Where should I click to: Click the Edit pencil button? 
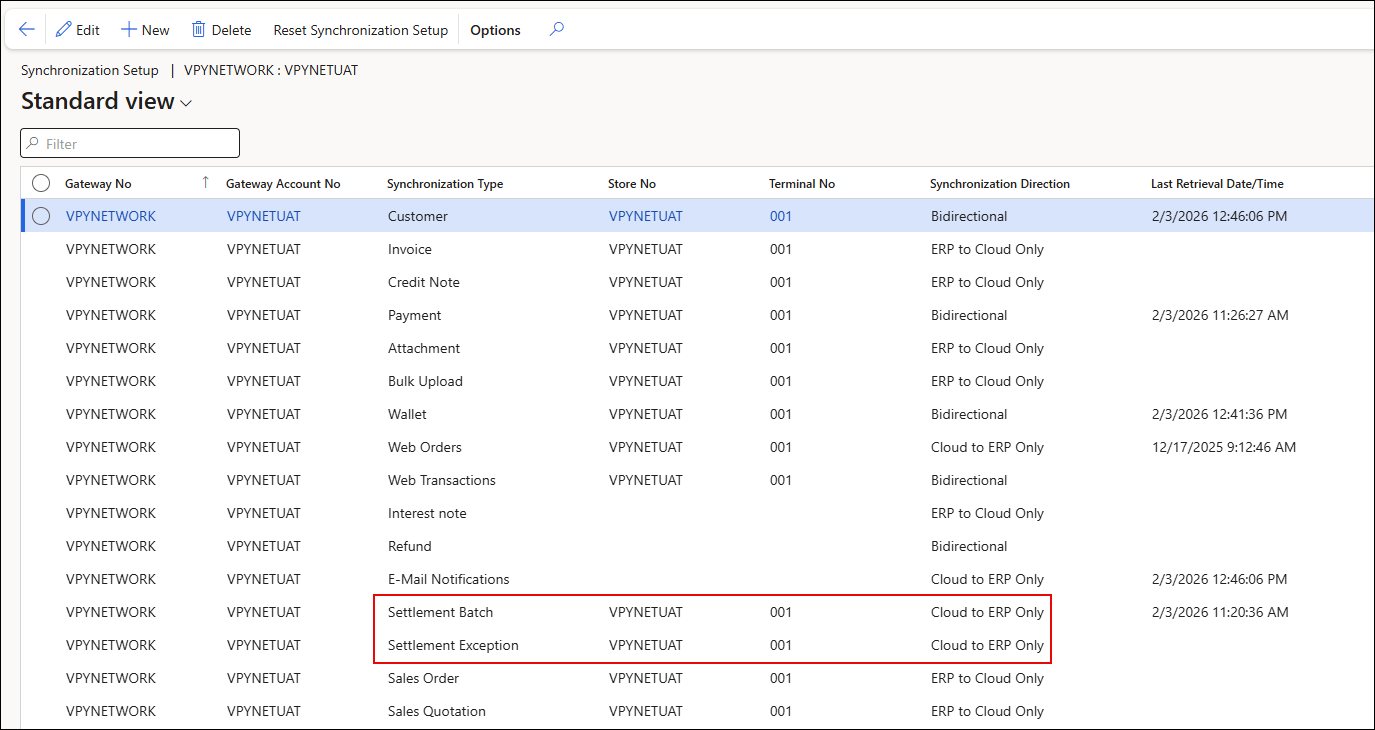point(78,30)
